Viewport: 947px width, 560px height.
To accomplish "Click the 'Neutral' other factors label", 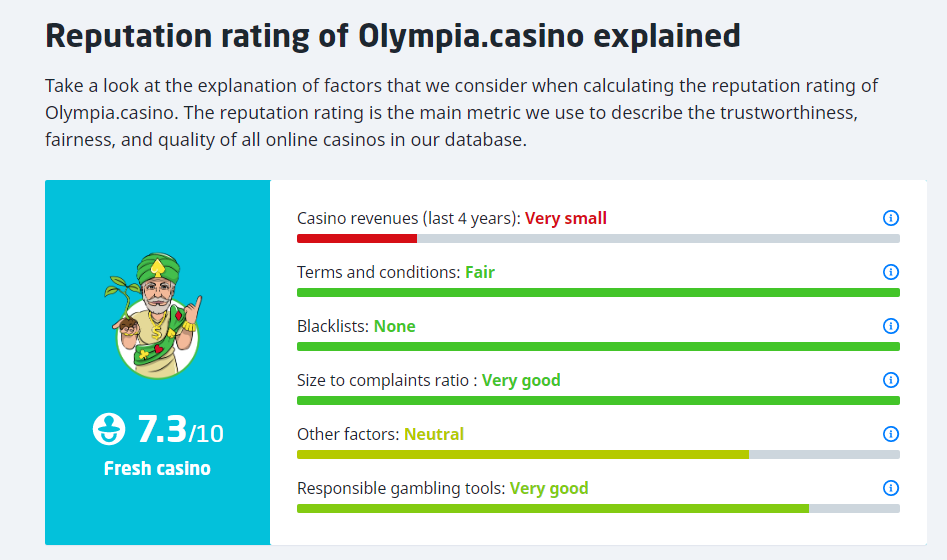I will (434, 434).
